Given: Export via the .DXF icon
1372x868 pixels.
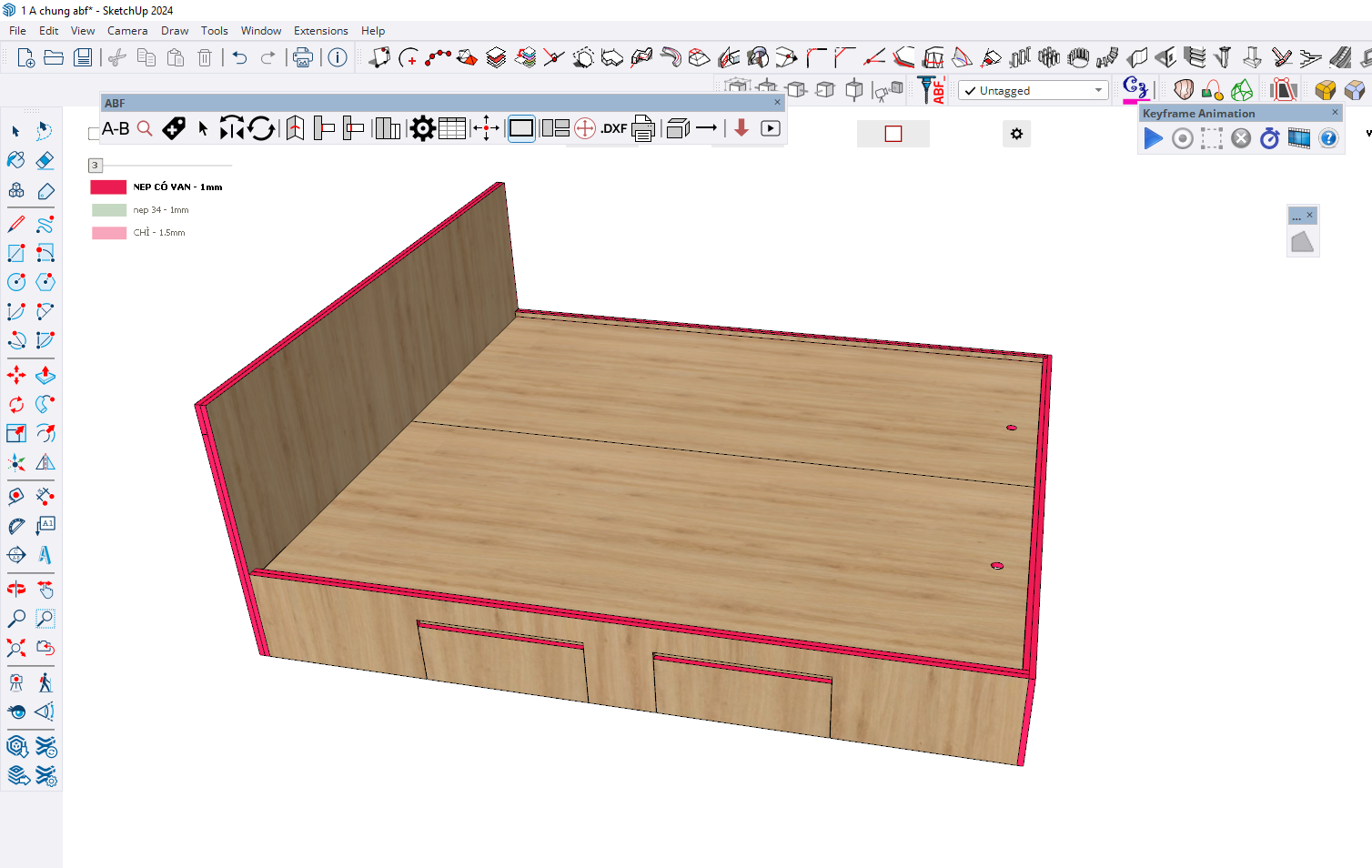Looking at the screenshot, I should [x=613, y=129].
